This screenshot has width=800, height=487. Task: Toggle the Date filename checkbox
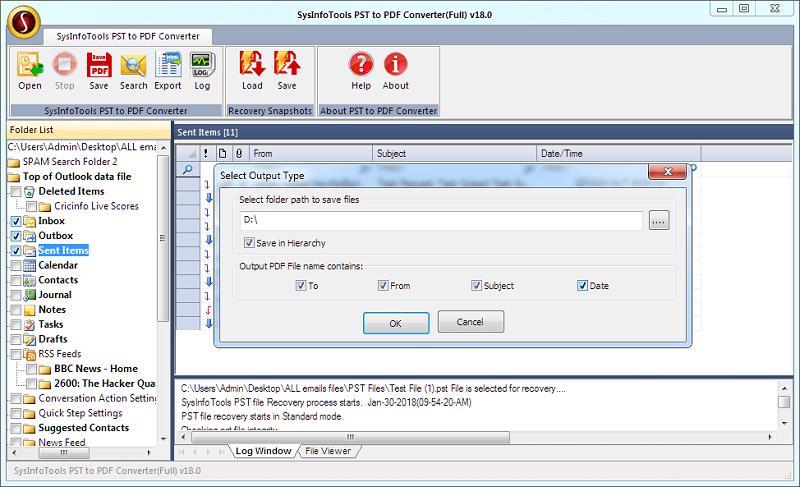click(x=582, y=286)
